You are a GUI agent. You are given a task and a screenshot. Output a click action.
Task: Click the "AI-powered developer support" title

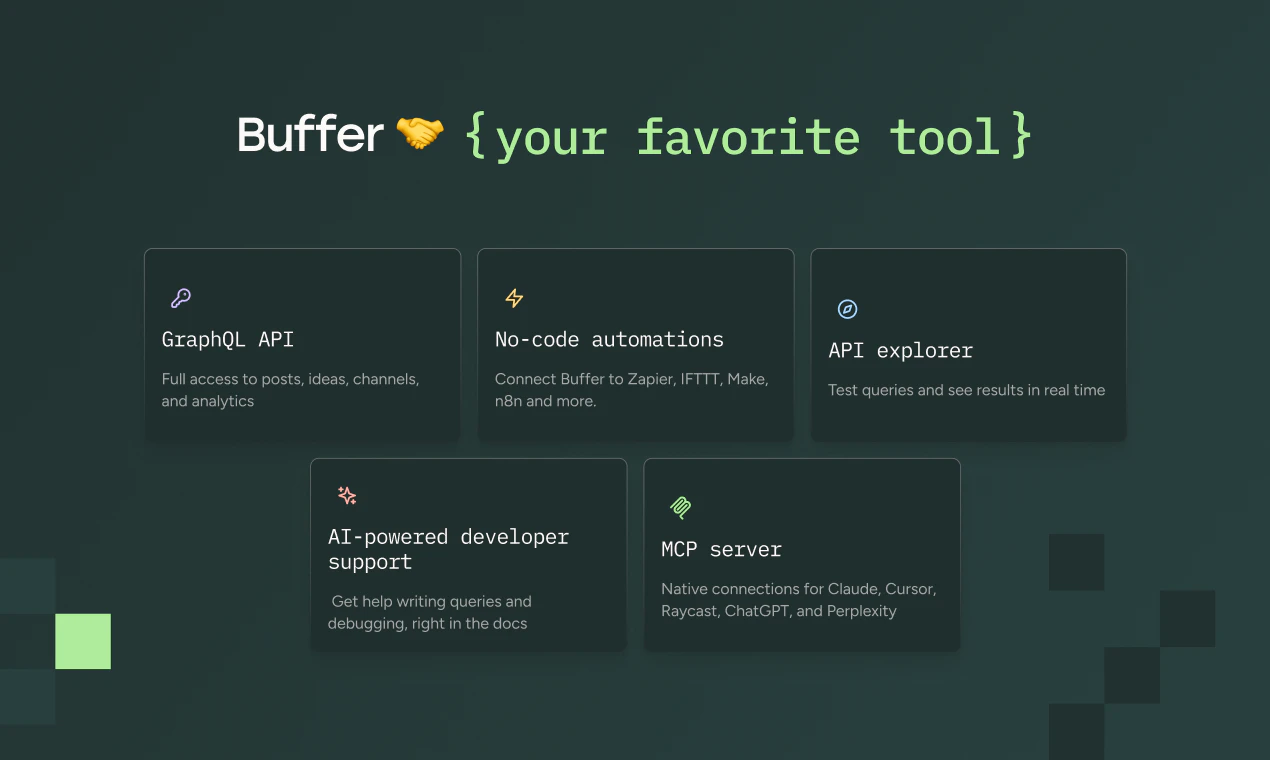[x=448, y=549]
